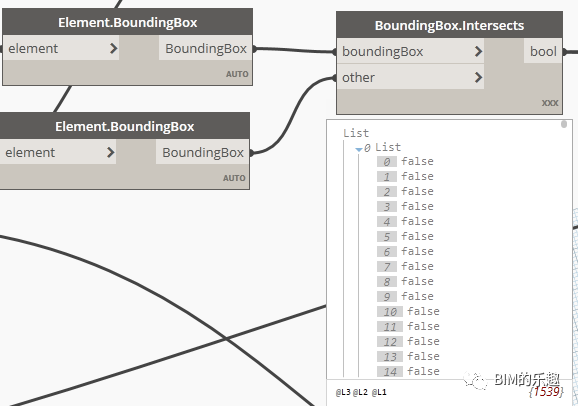Image resolution: width=578 pixels, height=406 pixels.
Task: Click element input port on lower node
Action: 58,152
